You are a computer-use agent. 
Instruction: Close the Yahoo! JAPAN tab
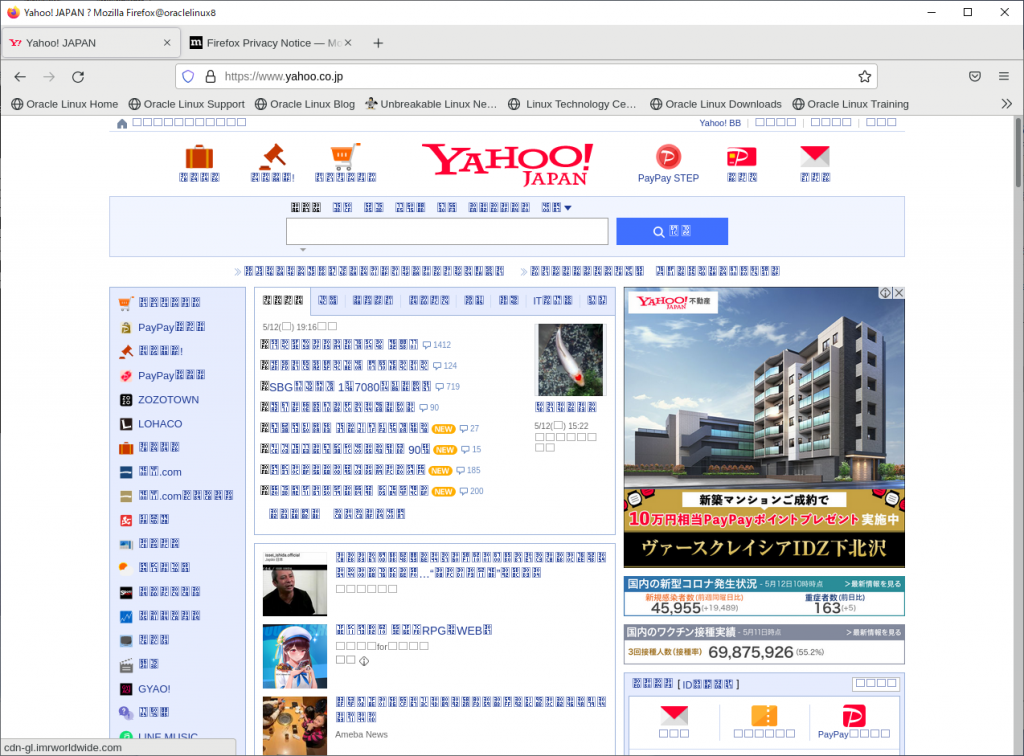[x=167, y=42]
